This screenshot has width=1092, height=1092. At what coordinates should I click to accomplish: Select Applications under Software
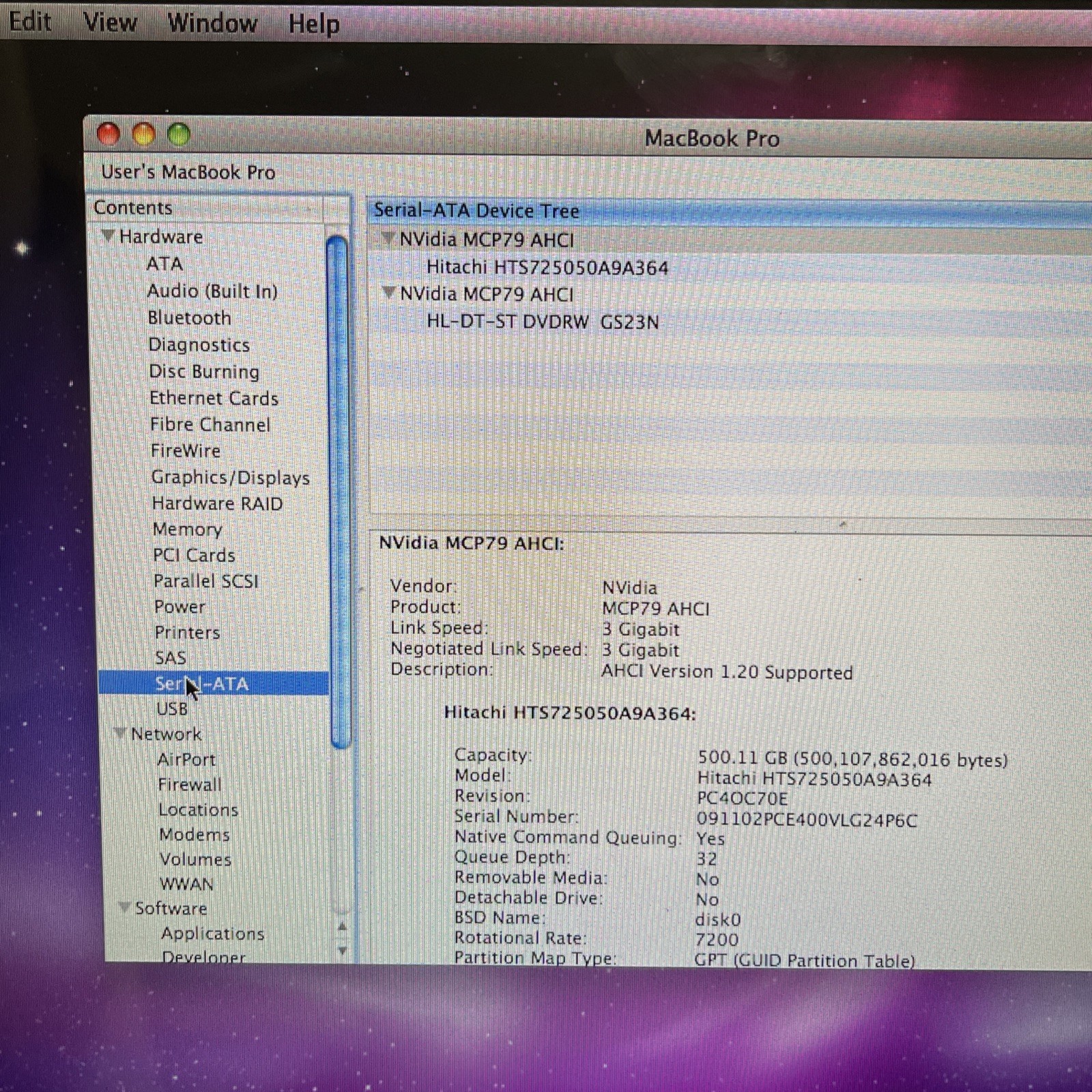[212, 934]
